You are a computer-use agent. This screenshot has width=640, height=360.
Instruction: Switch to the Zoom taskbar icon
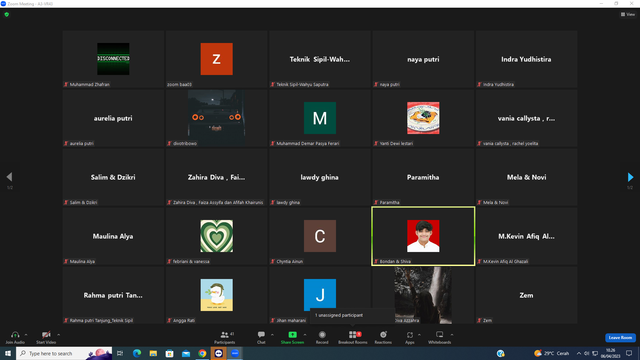click(x=235, y=353)
